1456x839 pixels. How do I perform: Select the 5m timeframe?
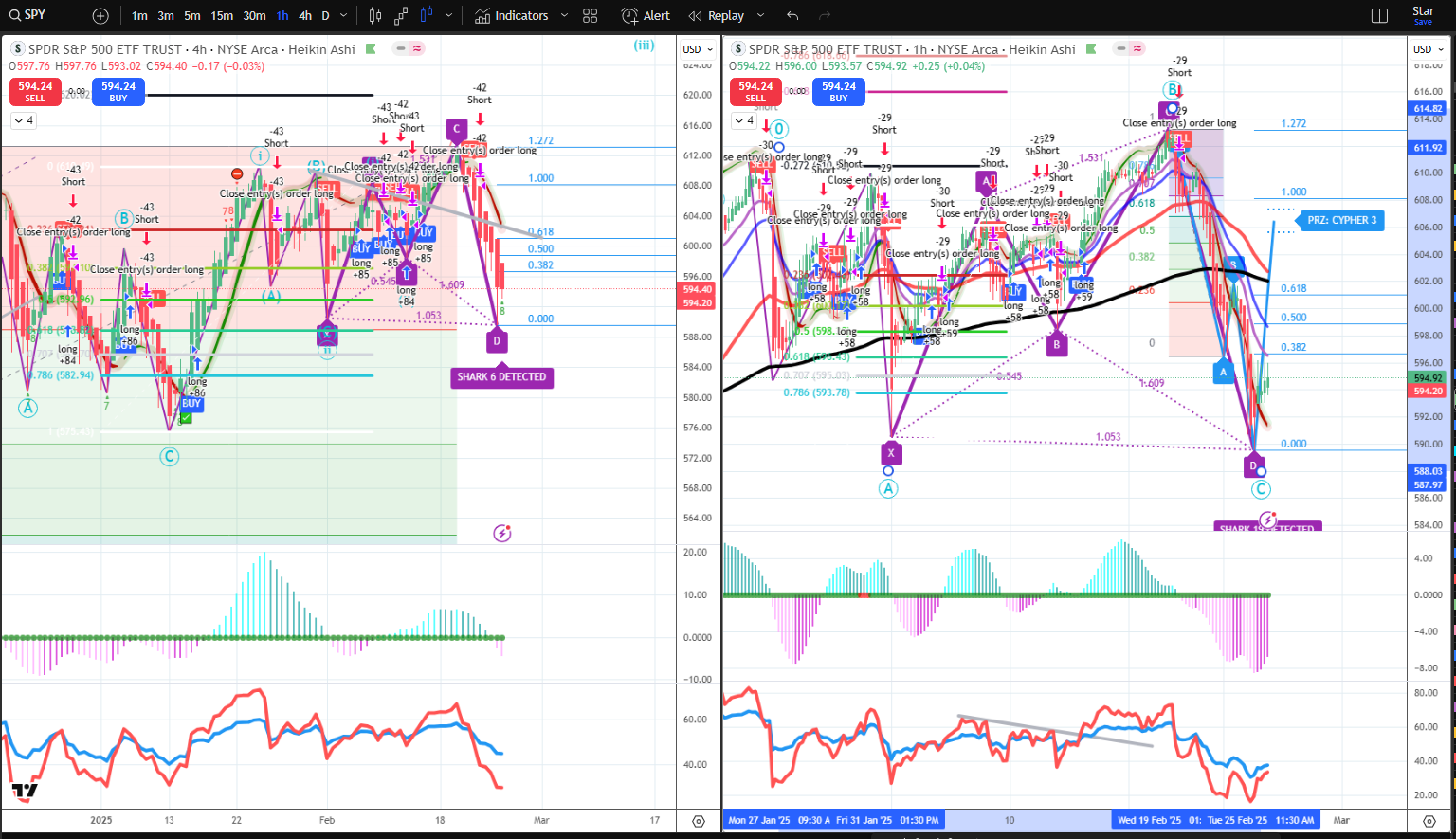pyautogui.click(x=192, y=16)
